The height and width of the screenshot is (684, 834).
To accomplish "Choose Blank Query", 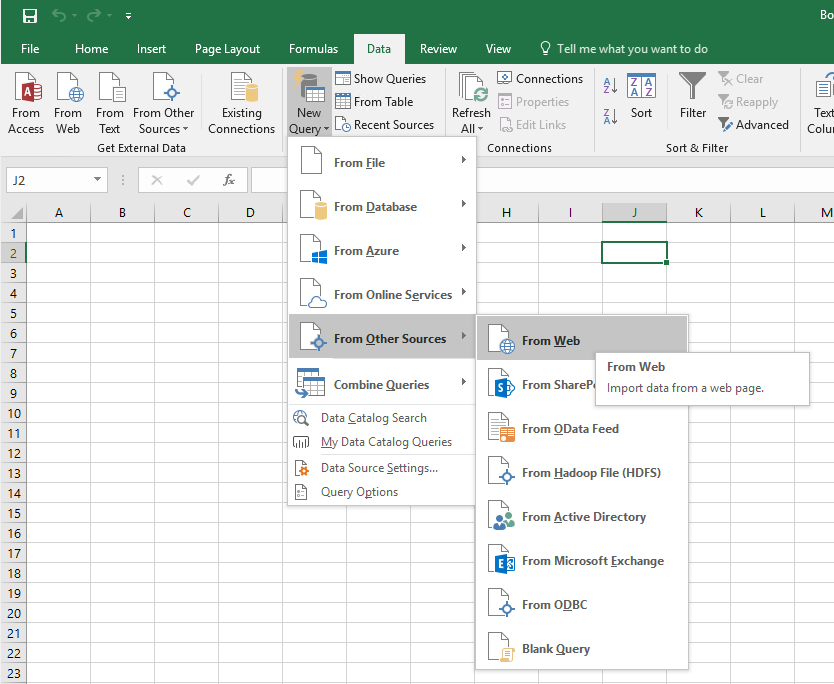I will (582, 649).
